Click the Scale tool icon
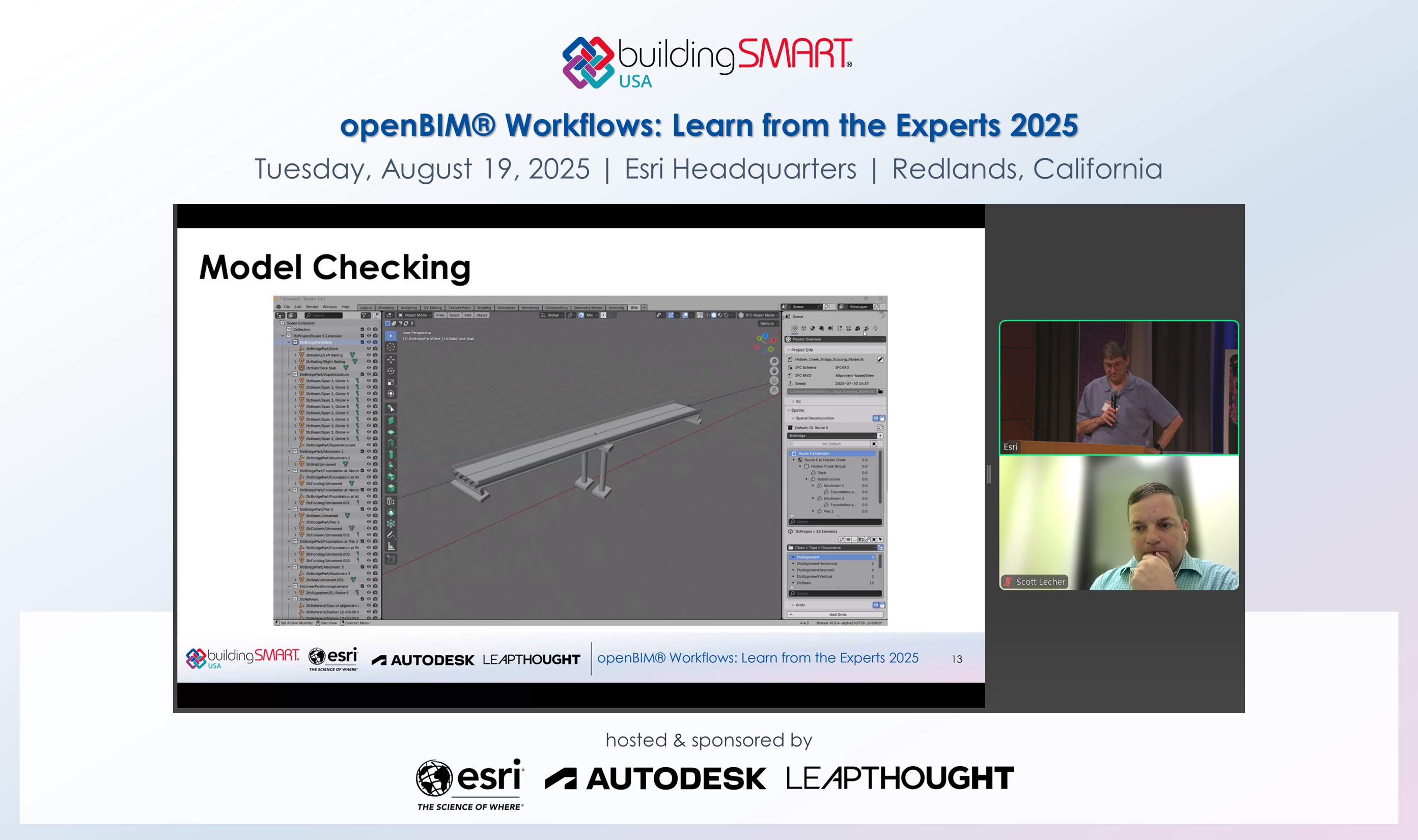Viewport: 1418px width, 840px height. click(391, 383)
